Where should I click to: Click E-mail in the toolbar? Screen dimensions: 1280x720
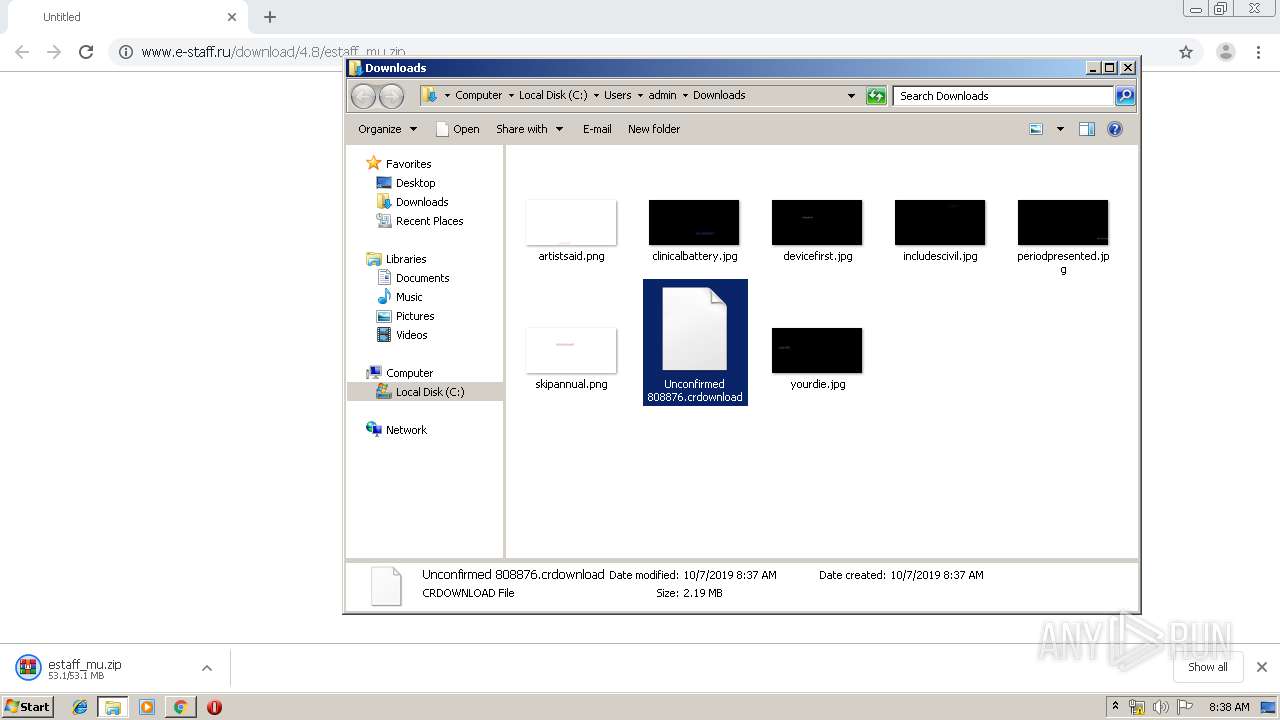coord(597,129)
